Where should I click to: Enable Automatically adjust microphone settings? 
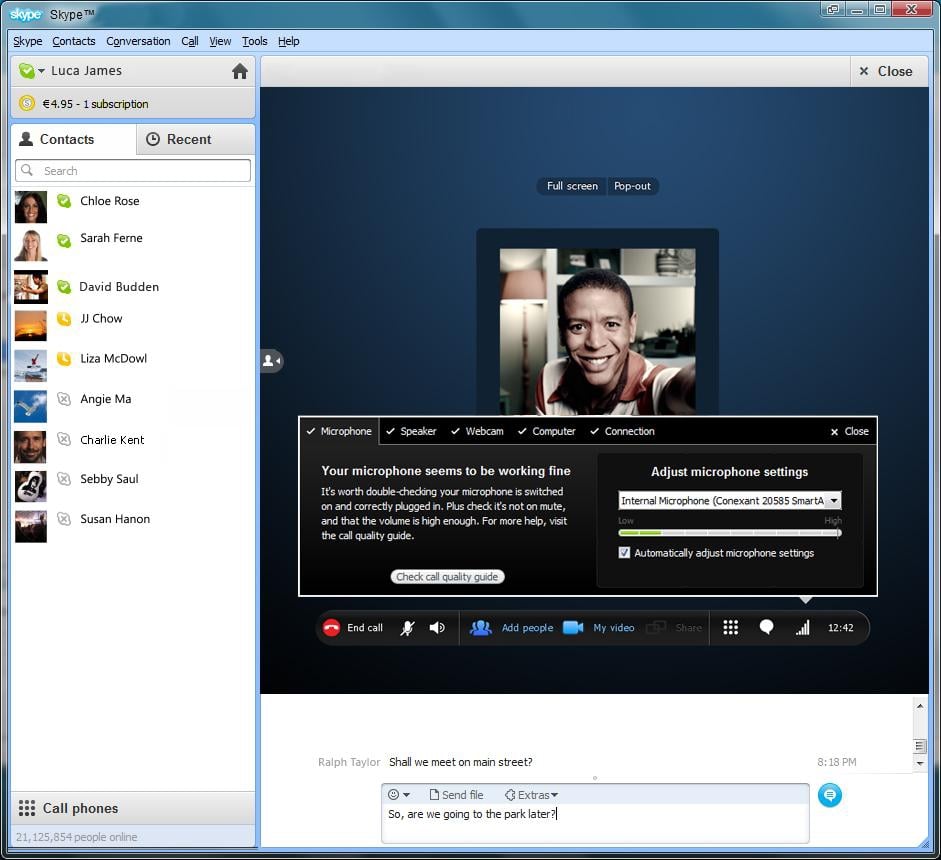(624, 552)
